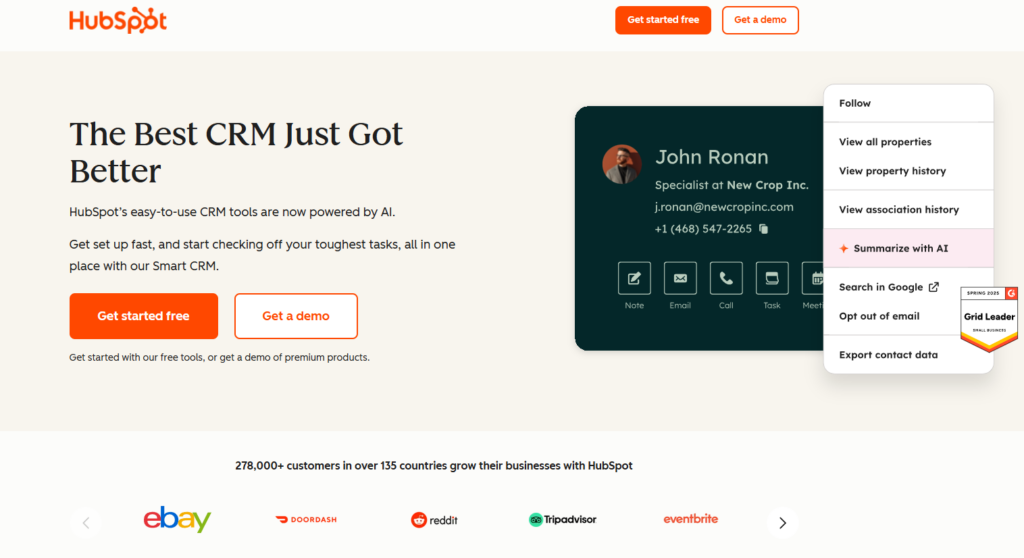Click John Ronan's profile photo
This screenshot has width=1024, height=558.
(622, 164)
